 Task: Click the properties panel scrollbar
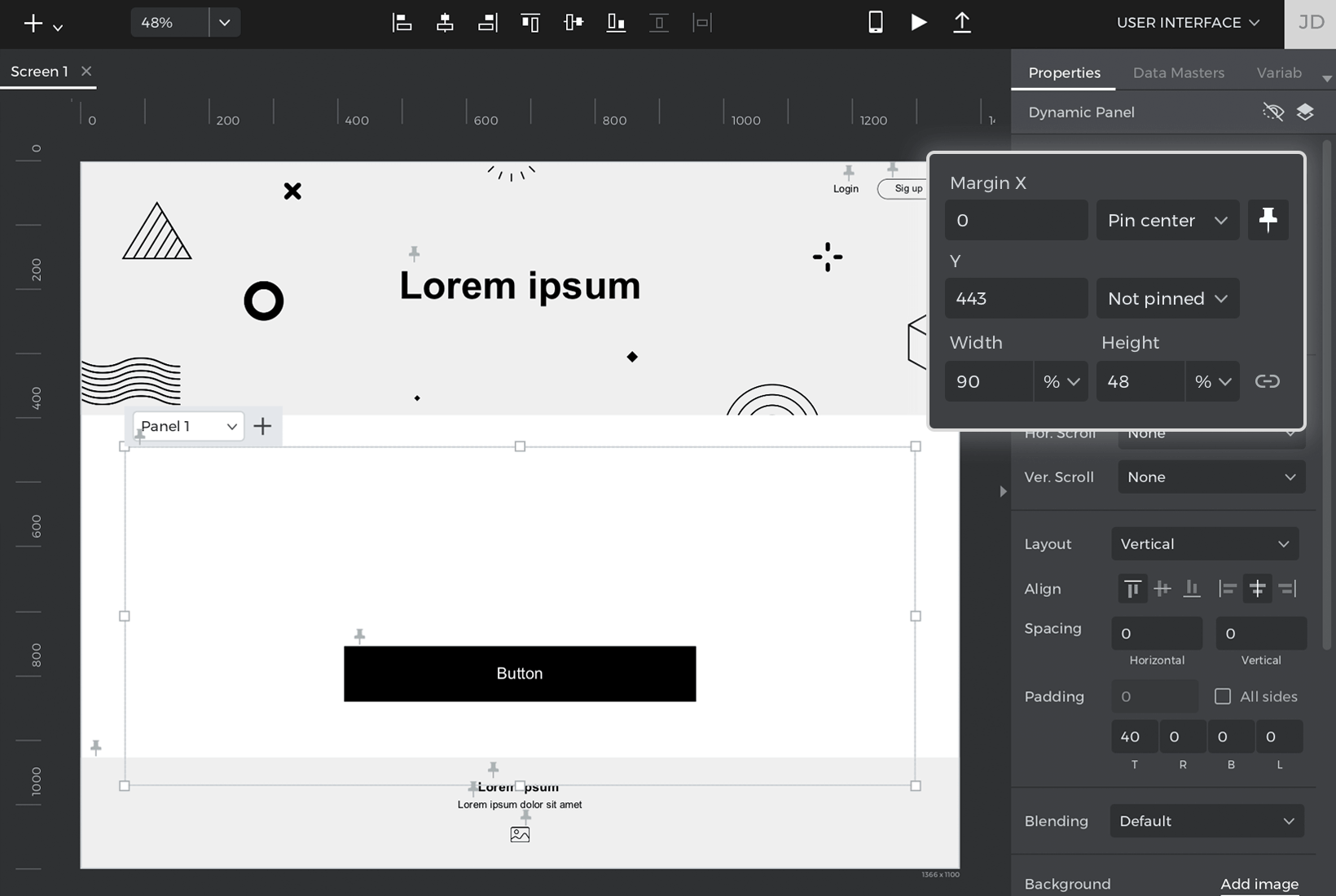(1327, 395)
